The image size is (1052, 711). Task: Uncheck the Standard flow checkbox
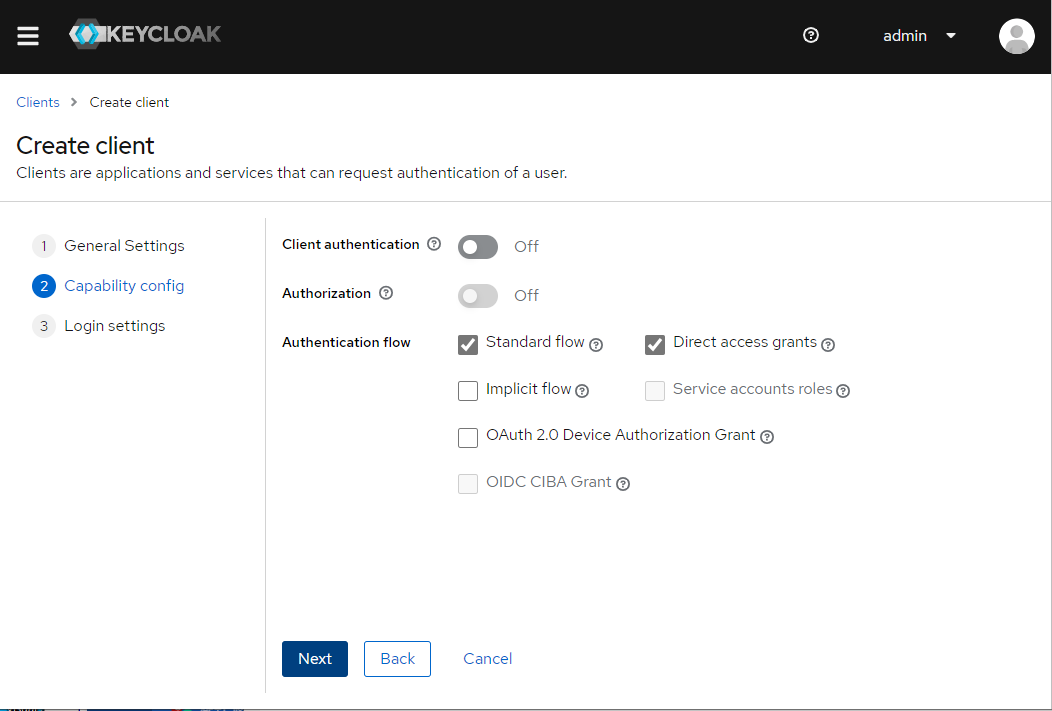[468, 344]
